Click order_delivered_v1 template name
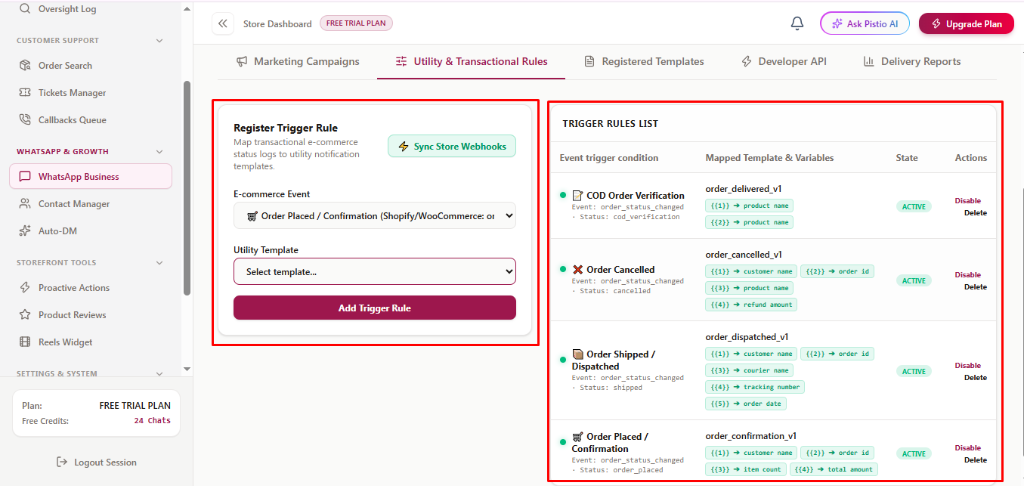This screenshot has width=1024, height=486. (743, 188)
